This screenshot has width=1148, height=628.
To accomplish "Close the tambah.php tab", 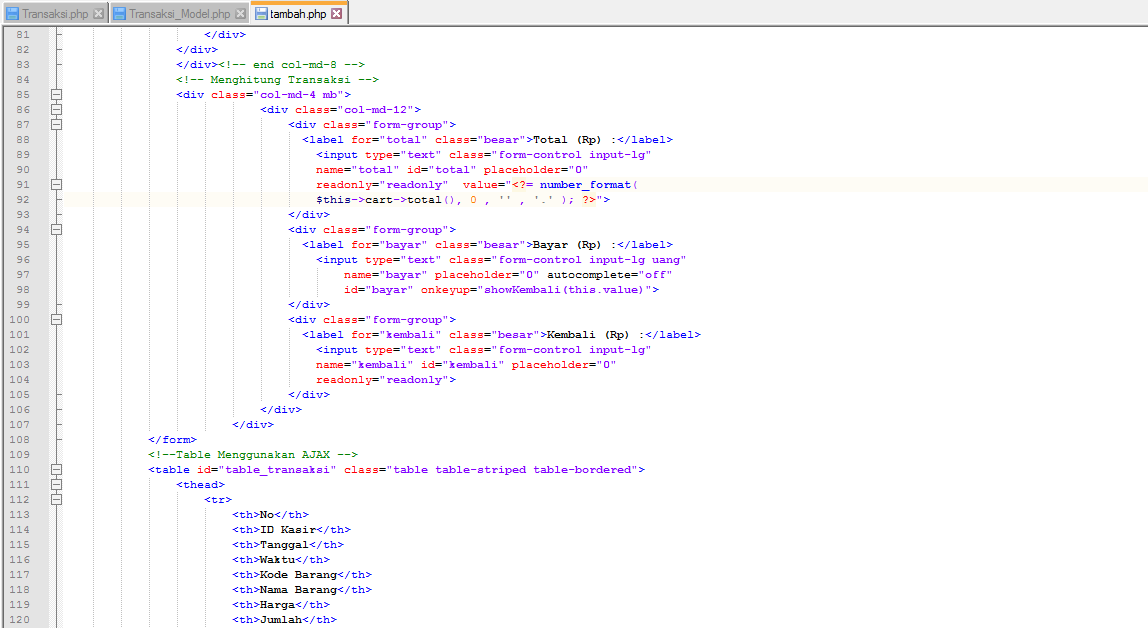I will 336,14.
